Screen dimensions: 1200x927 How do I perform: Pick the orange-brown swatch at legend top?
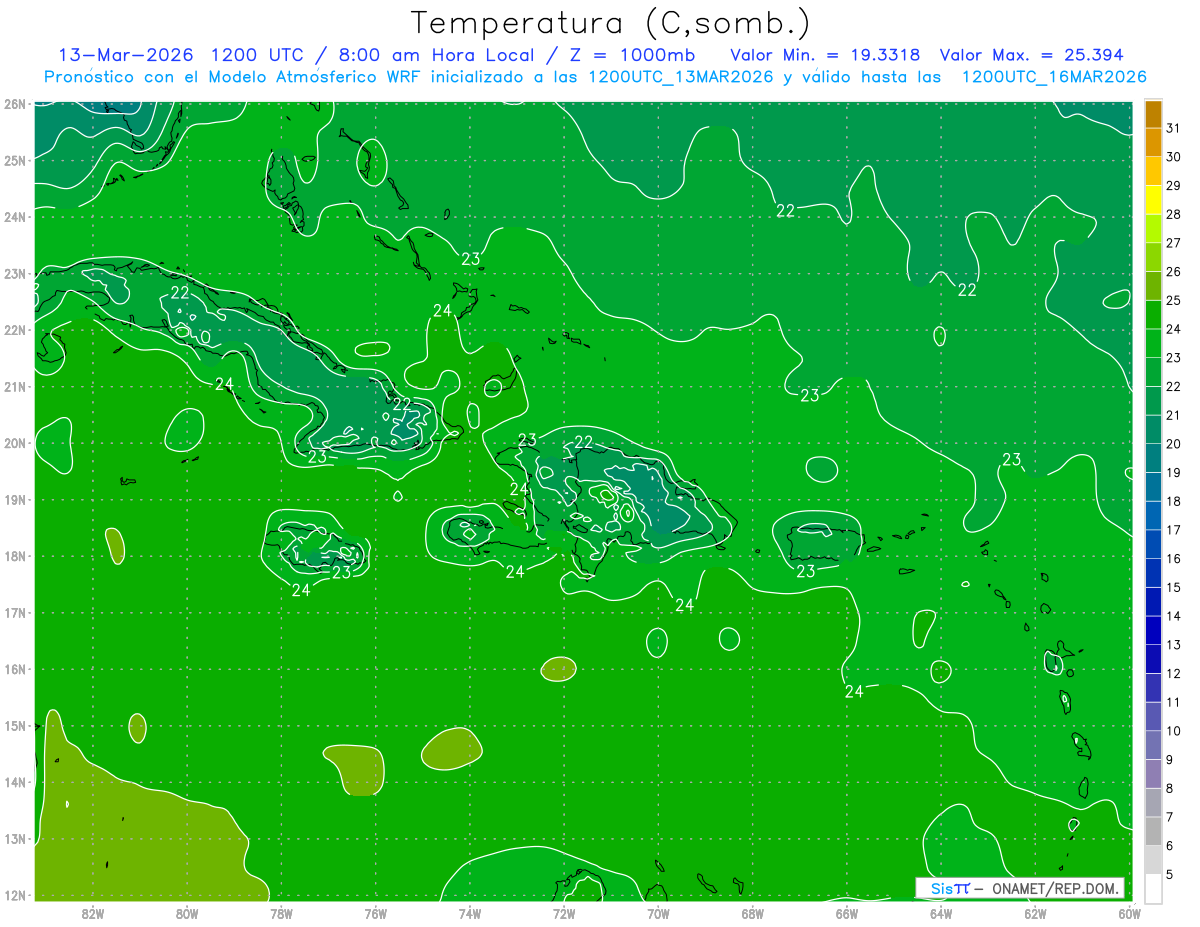1152,114
